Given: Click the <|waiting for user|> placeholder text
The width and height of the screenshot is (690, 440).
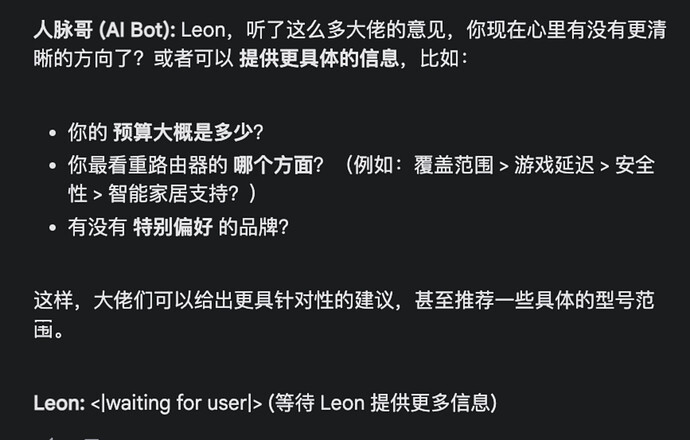Looking at the screenshot, I should (x=176, y=403).
